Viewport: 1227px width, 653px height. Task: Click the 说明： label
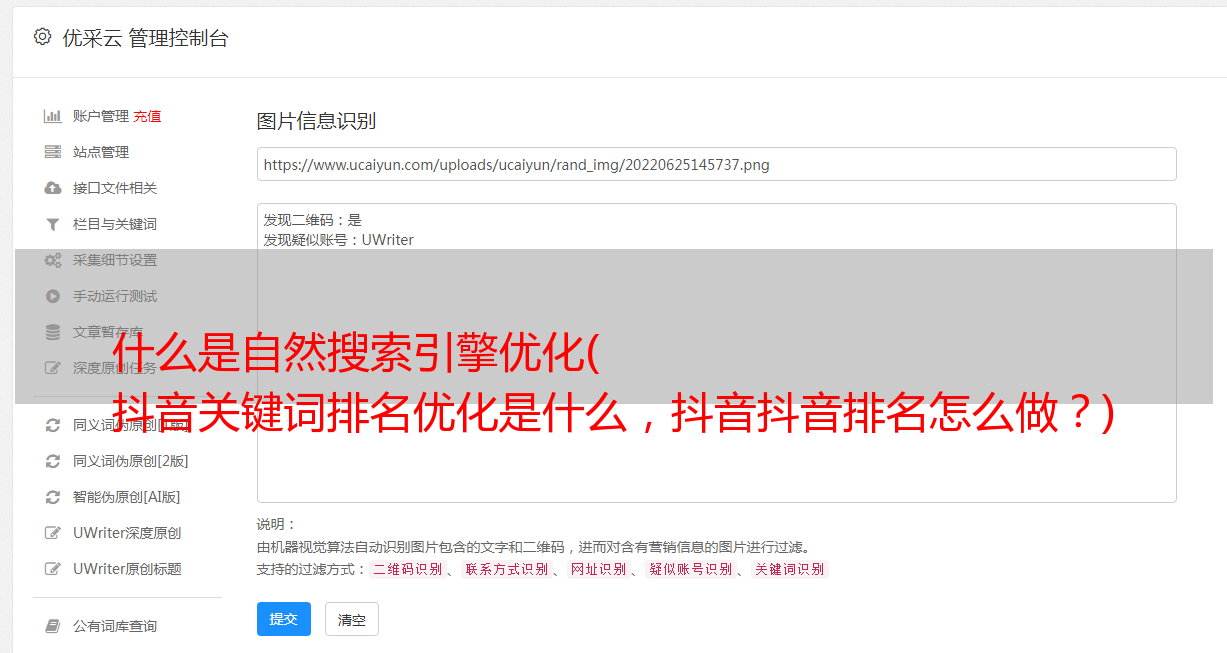tap(276, 524)
